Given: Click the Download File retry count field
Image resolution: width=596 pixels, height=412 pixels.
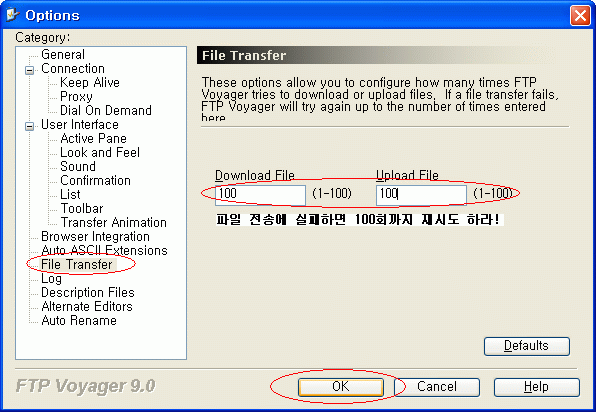Looking at the screenshot, I should click(260, 195).
